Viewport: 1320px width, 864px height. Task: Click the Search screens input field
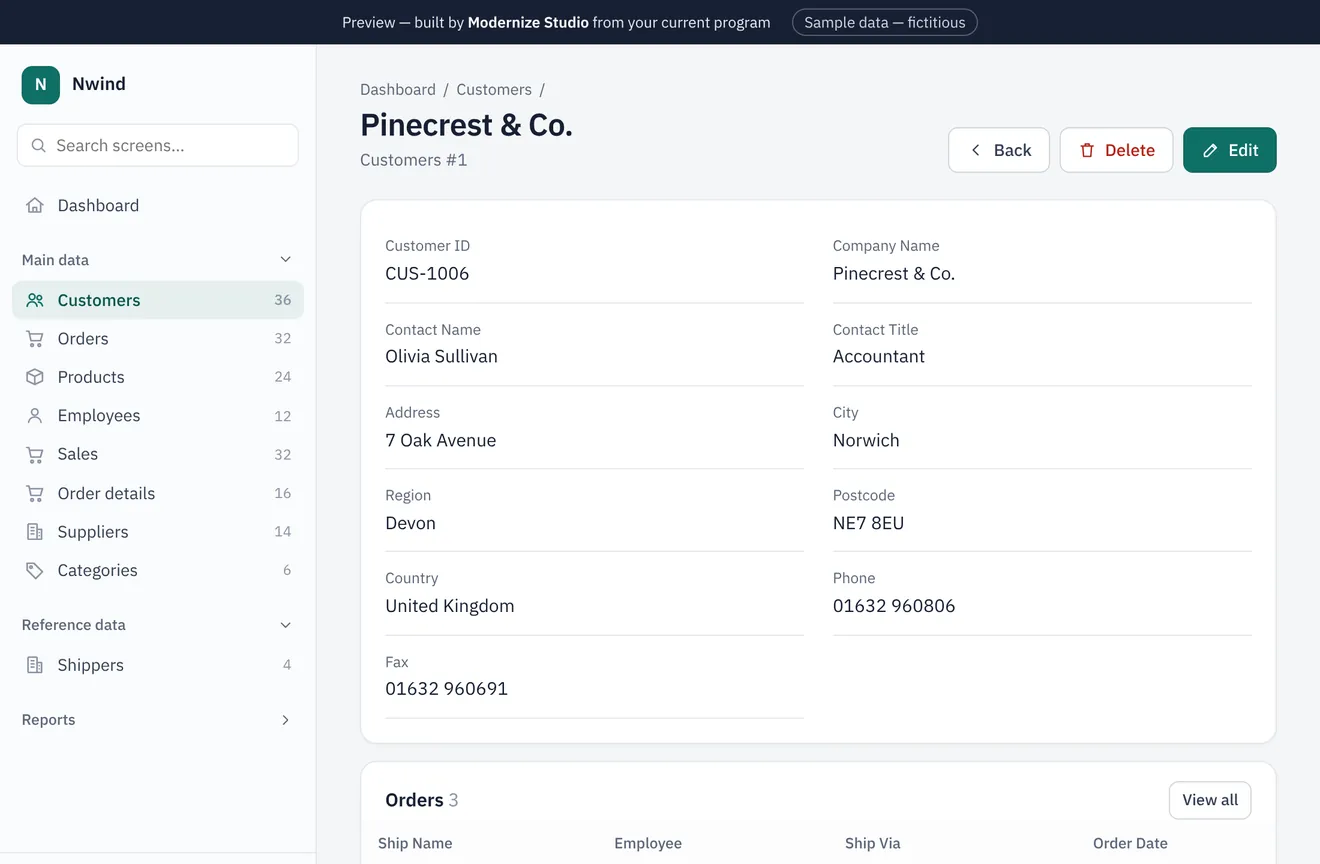[x=158, y=146]
